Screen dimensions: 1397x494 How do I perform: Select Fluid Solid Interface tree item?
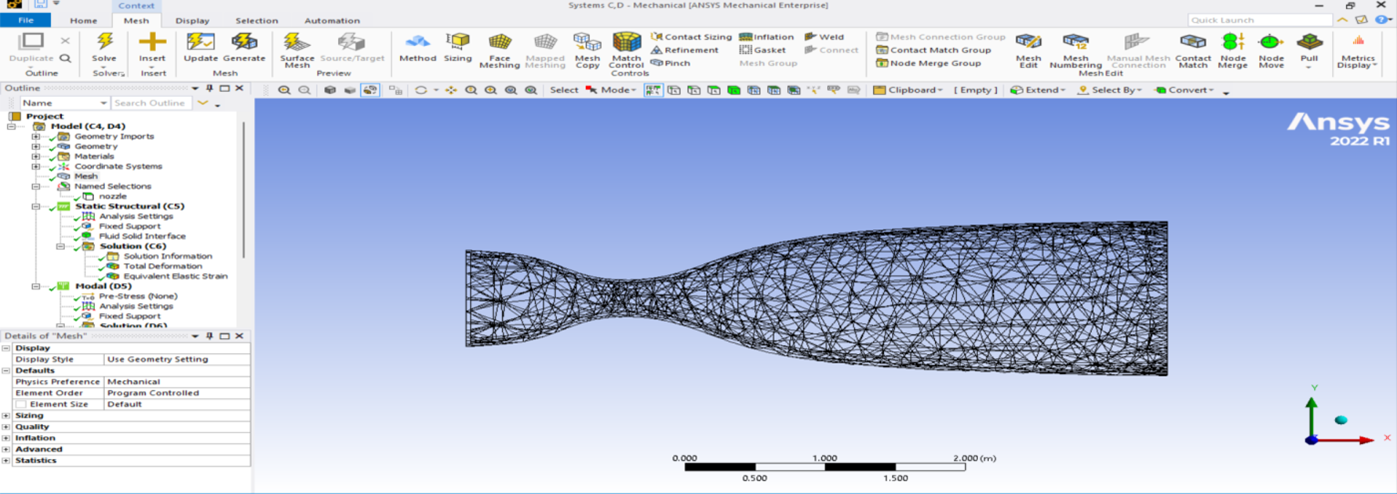tap(142, 236)
